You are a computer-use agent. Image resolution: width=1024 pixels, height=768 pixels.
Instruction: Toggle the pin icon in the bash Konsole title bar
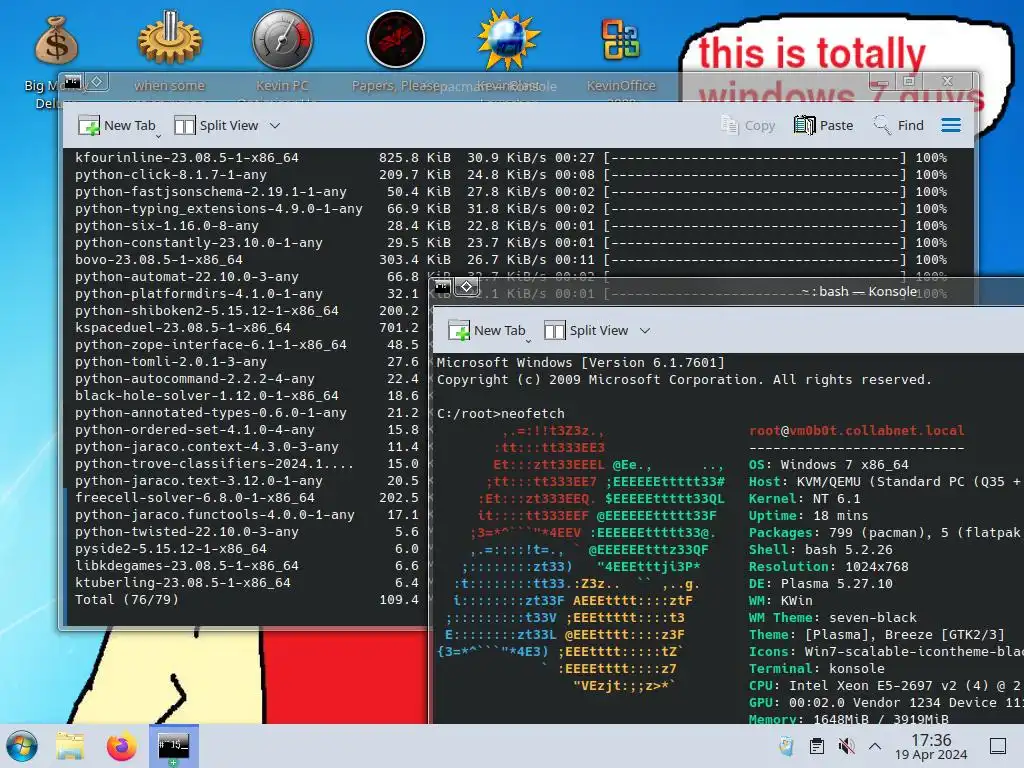tap(466, 287)
